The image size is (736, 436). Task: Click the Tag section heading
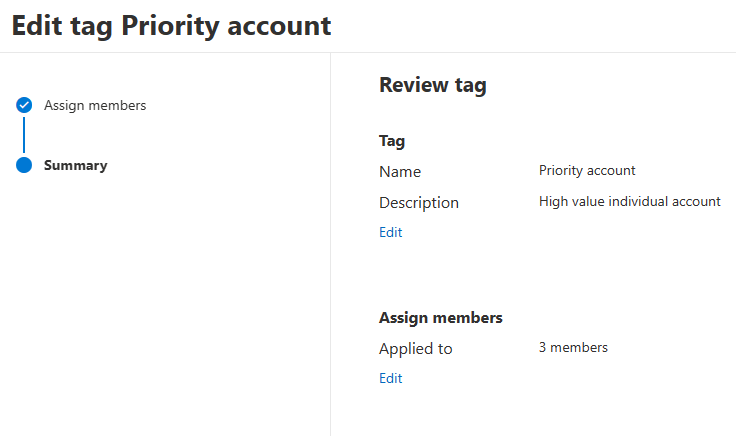tap(392, 141)
